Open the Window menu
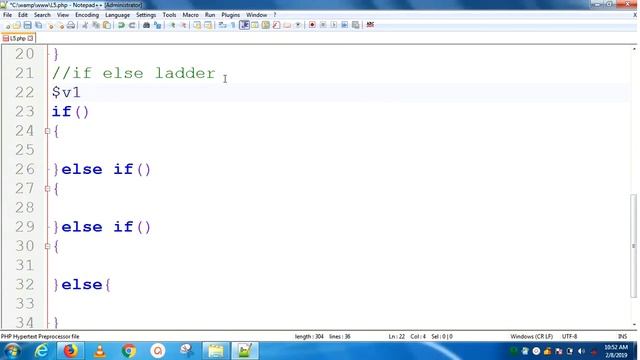 pyautogui.click(x=256, y=15)
